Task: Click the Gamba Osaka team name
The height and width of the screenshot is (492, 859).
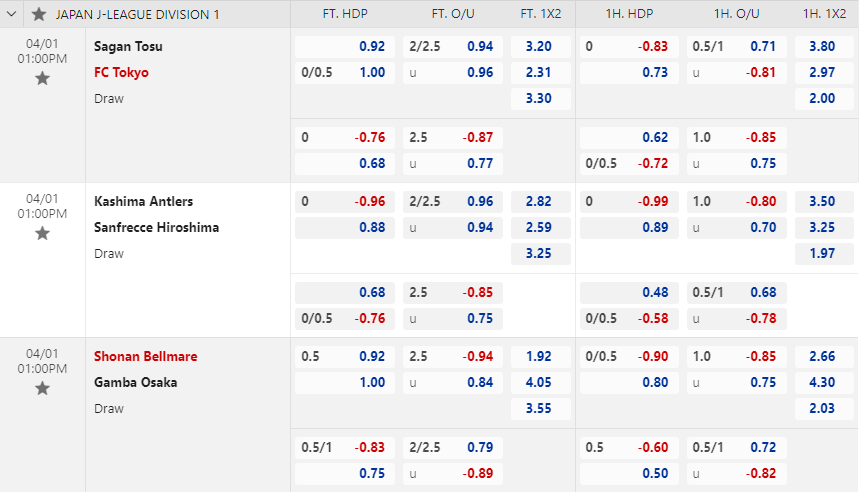Action: coord(135,382)
